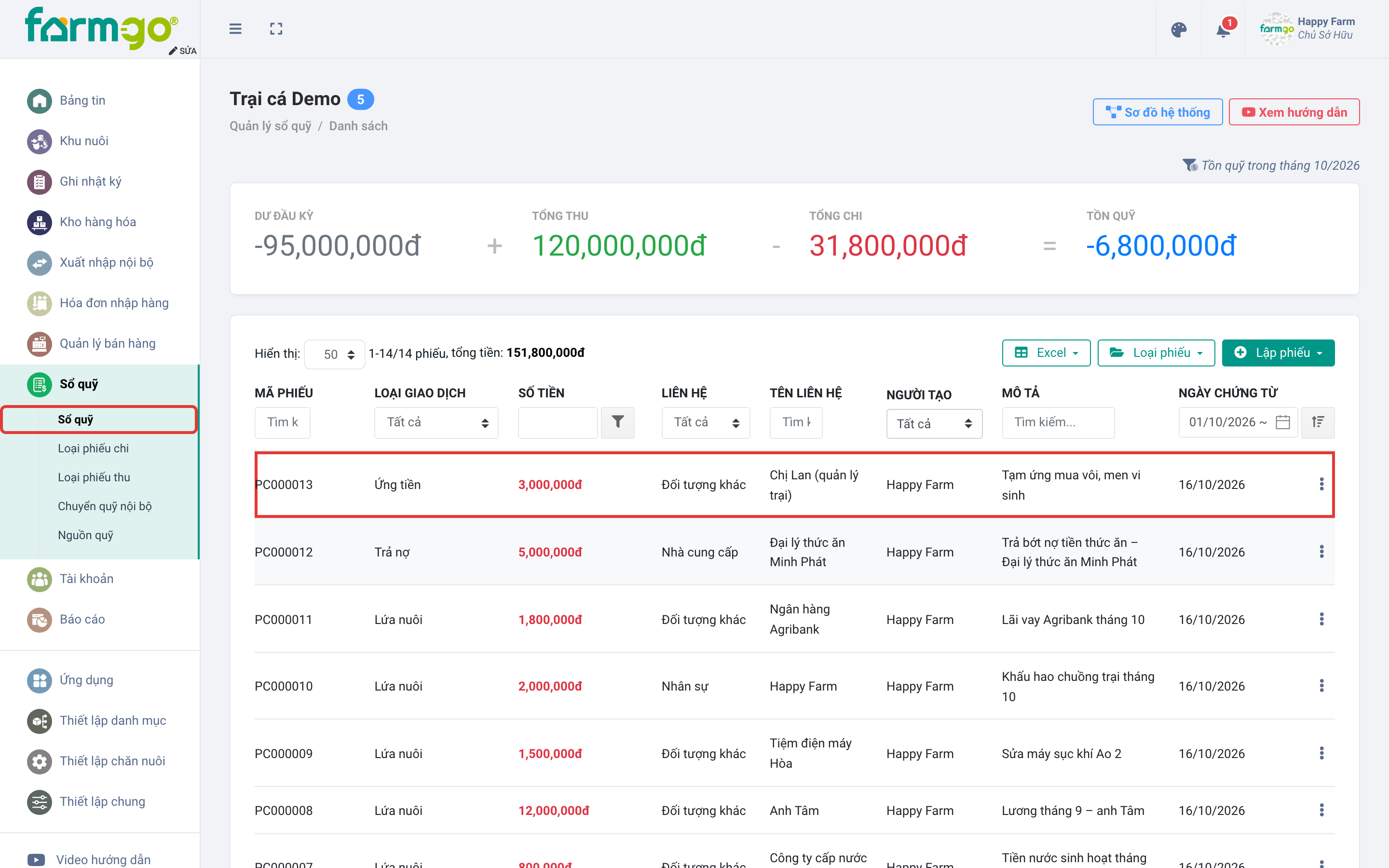Expand the Loại phiếu dropdown button
Image resolution: width=1389 pixels, height=868 pixels.
pos(1156,353)
